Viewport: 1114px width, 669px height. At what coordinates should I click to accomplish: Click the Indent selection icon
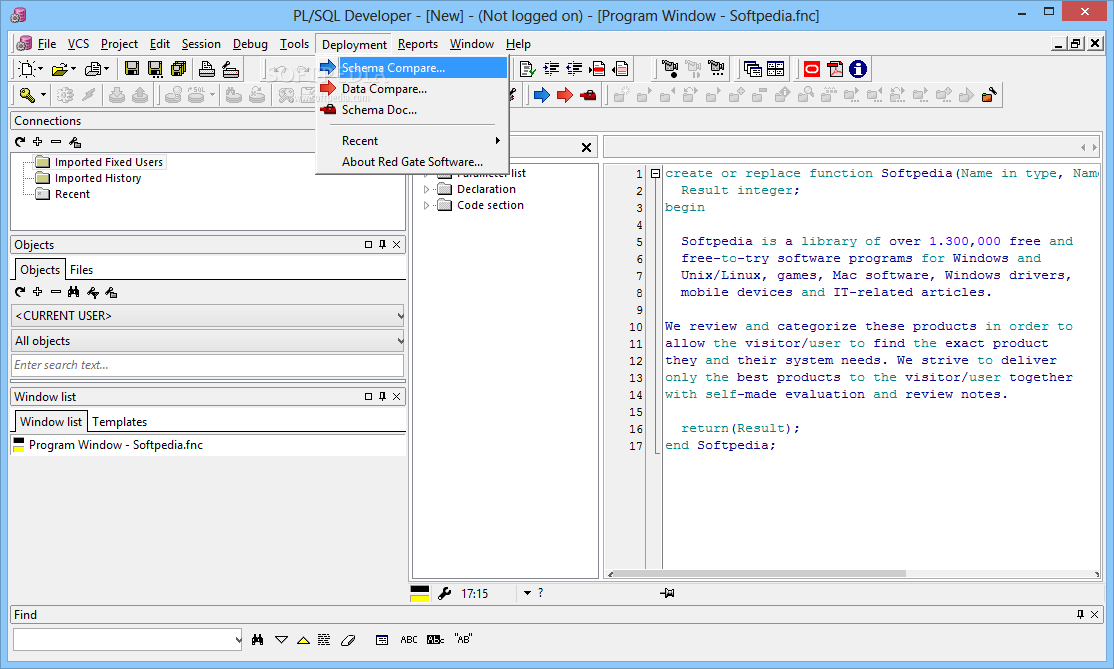click(x=551, y=69)
